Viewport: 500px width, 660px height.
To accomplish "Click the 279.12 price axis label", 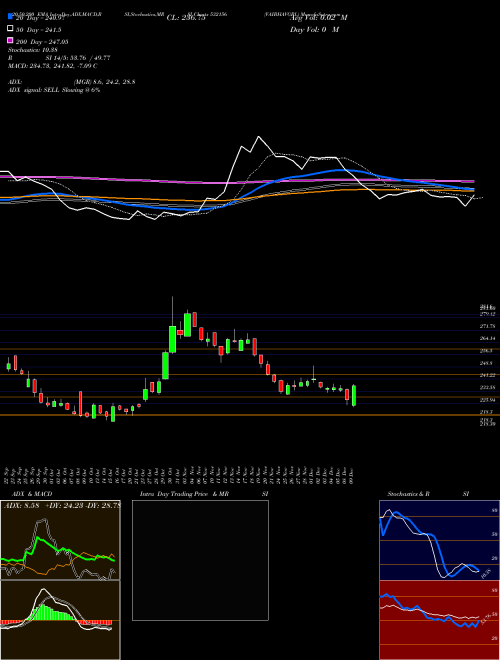I will click(x=486, y=314).
